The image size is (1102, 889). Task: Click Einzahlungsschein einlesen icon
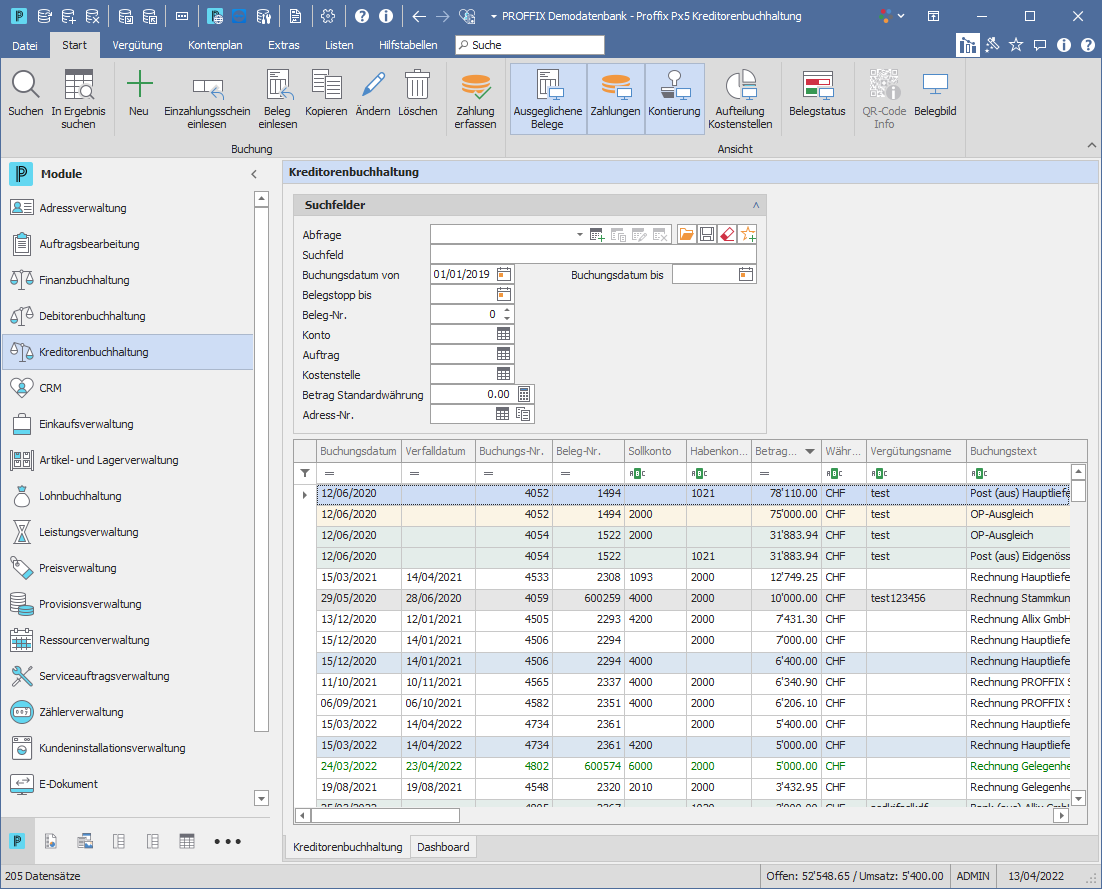coord(207,89)
